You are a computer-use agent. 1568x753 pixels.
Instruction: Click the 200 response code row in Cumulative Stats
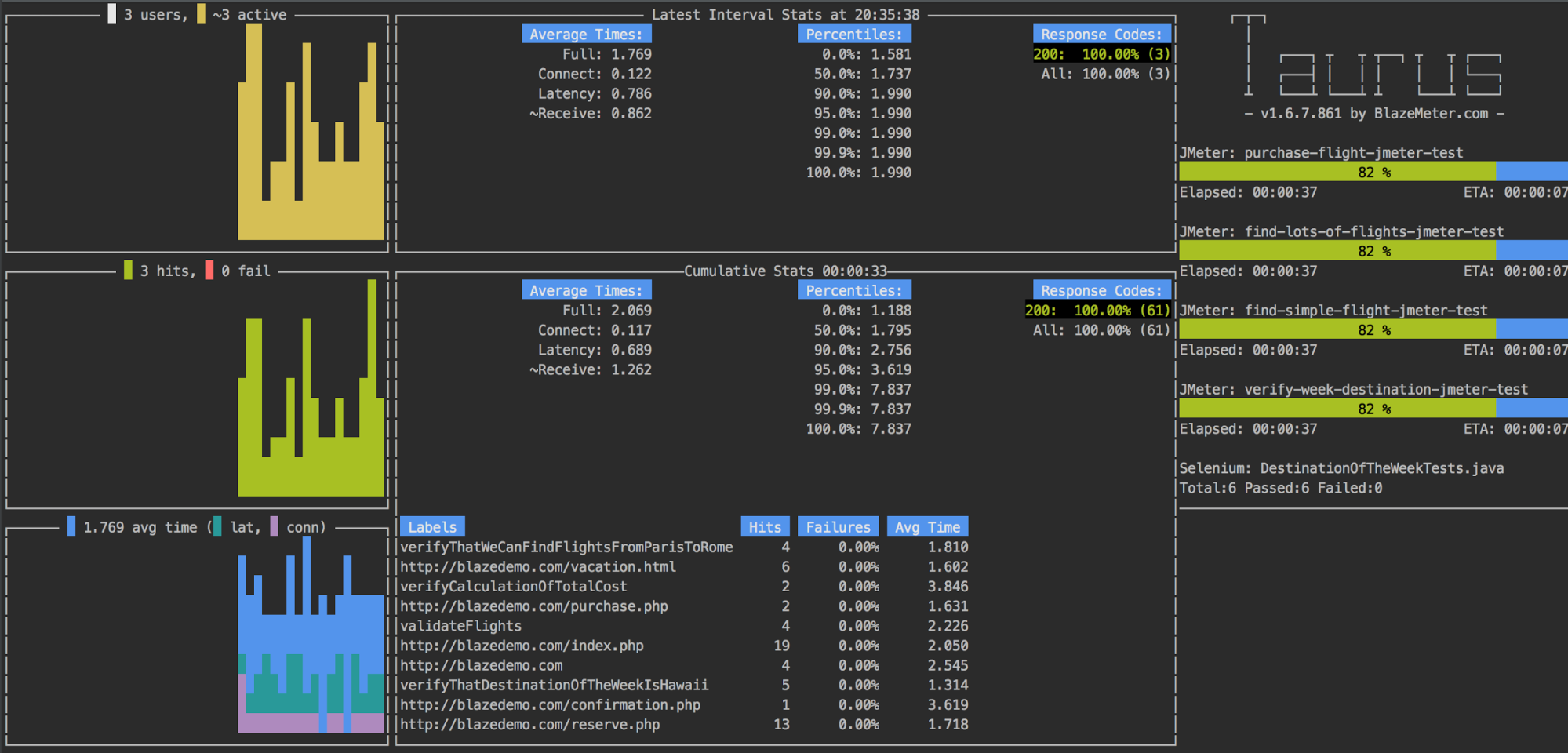1097,310
